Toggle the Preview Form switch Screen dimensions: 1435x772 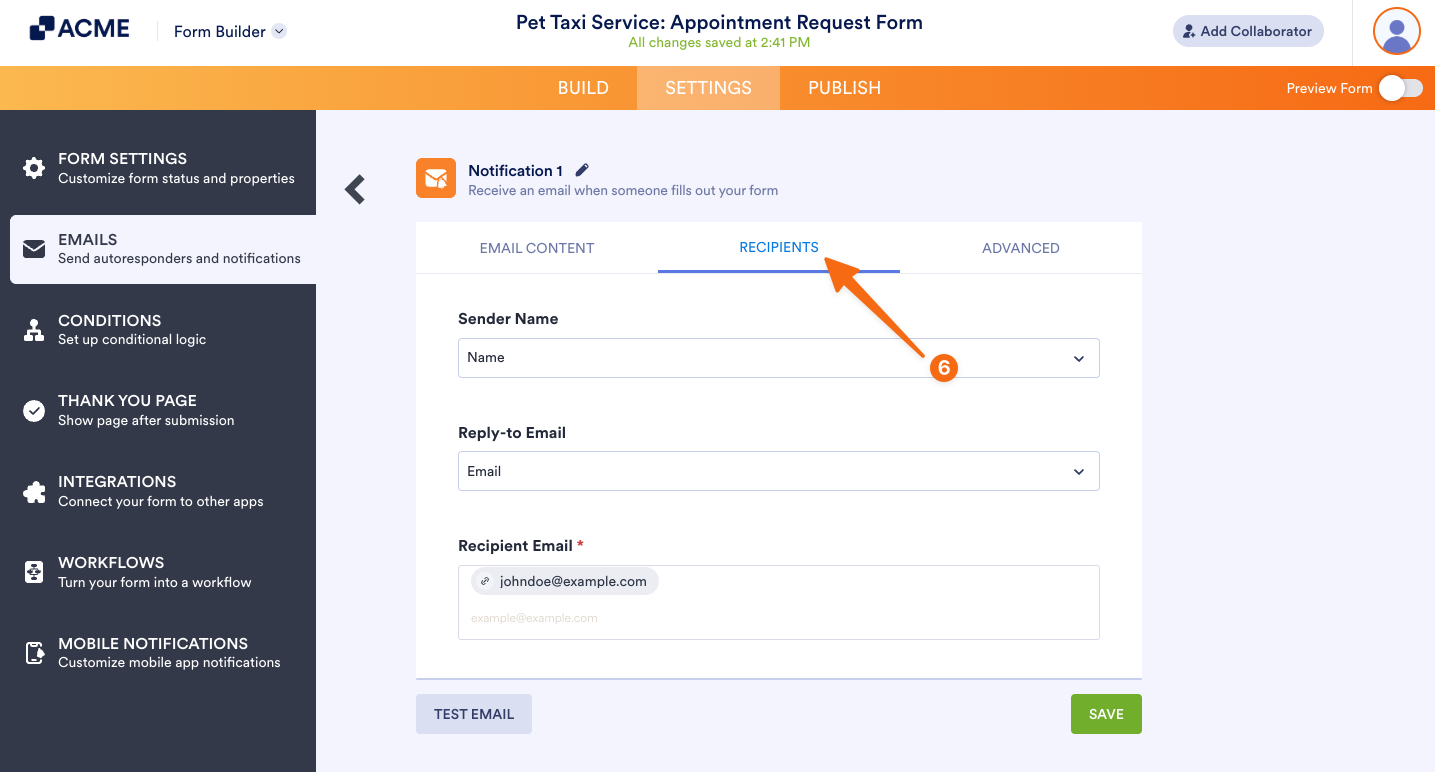(1401, 88)
